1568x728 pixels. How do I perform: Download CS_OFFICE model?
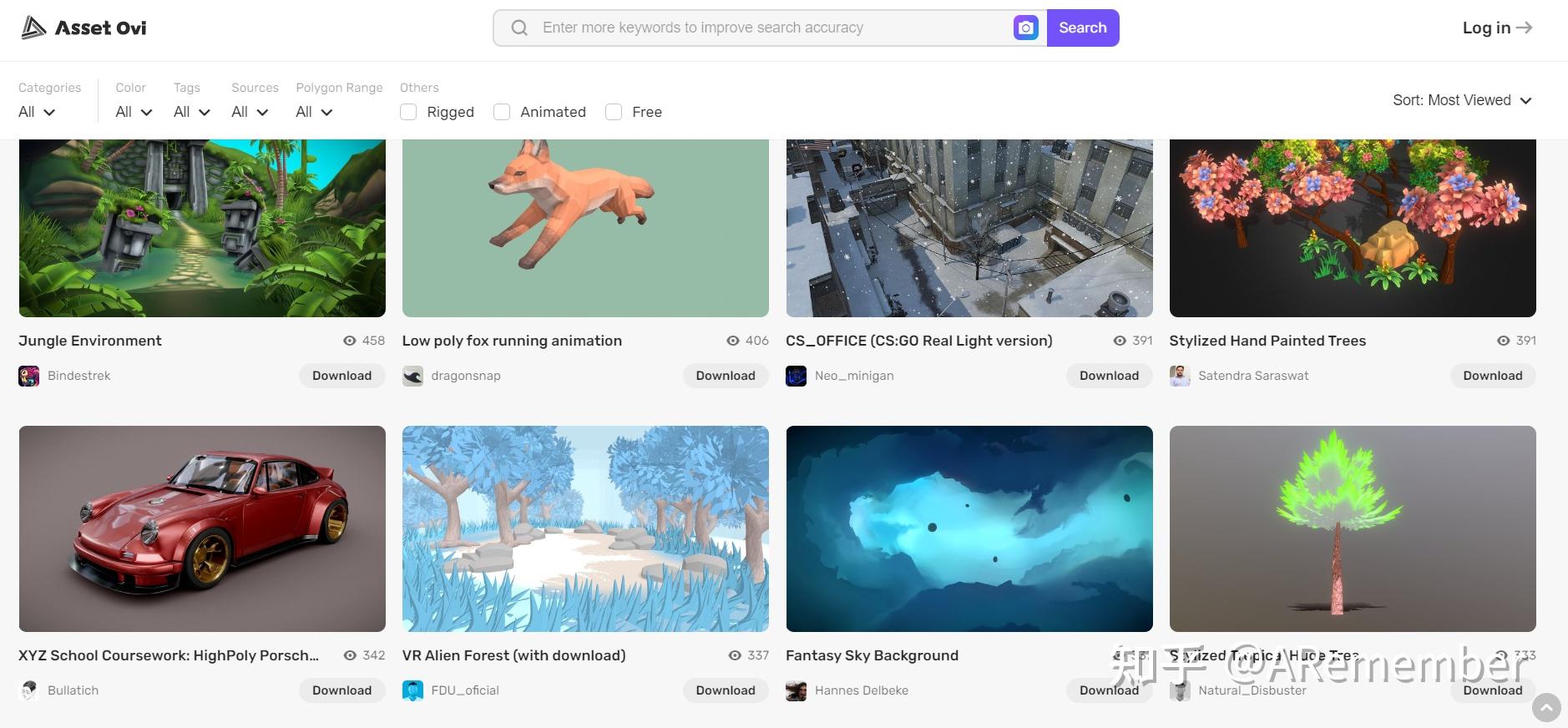pyautogui.click(x=1109, y=376)
